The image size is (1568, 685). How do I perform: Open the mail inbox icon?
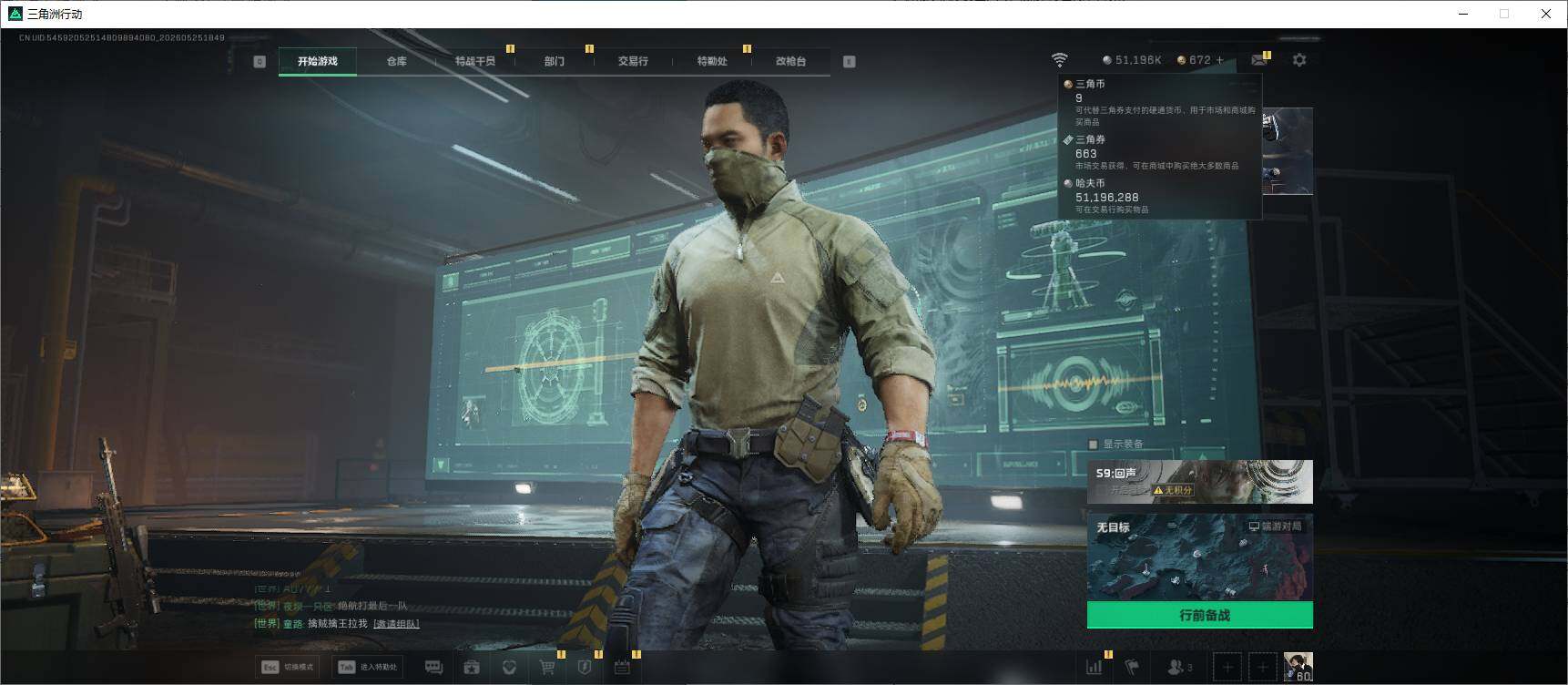point(1259,60)
